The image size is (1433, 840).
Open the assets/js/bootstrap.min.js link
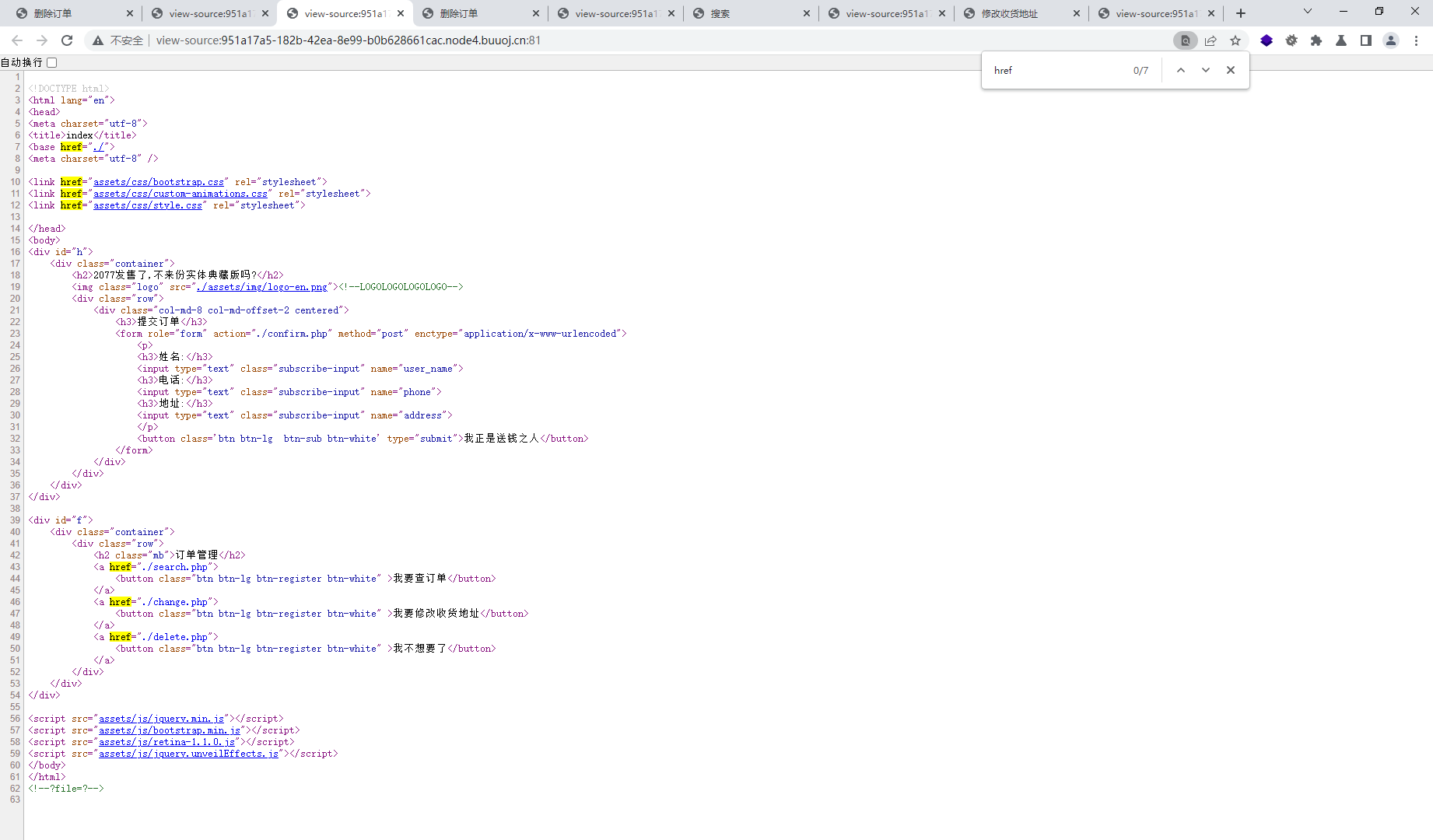pyautogui.click(x=170, y=730)
